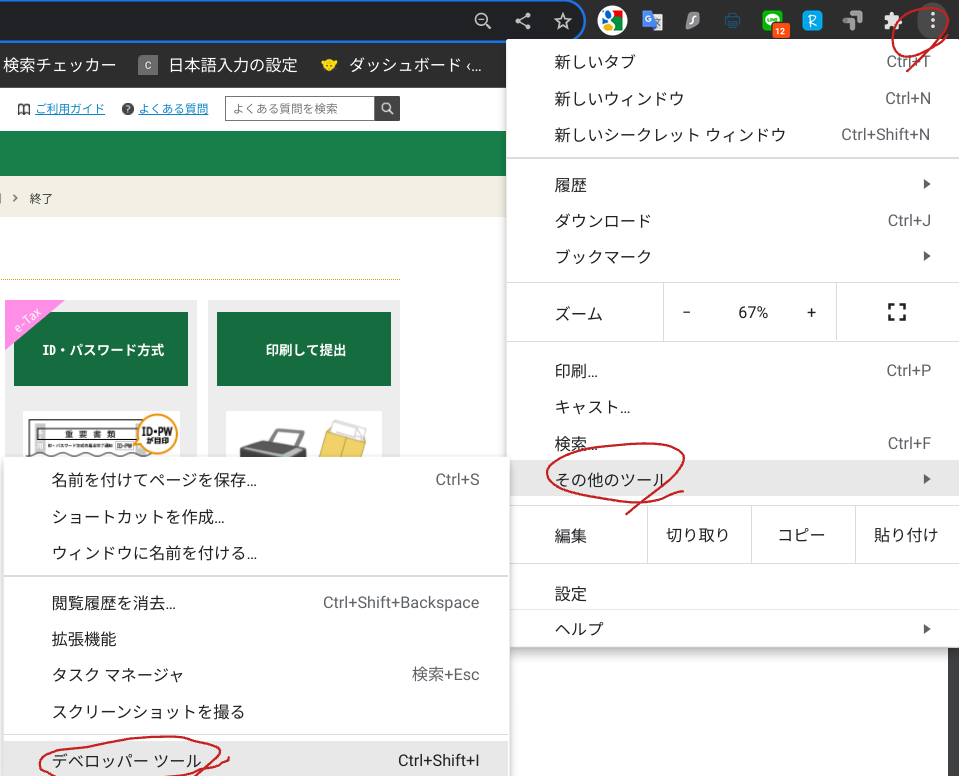Select 閲覧履歴を消去...

[x=256, y=603]
